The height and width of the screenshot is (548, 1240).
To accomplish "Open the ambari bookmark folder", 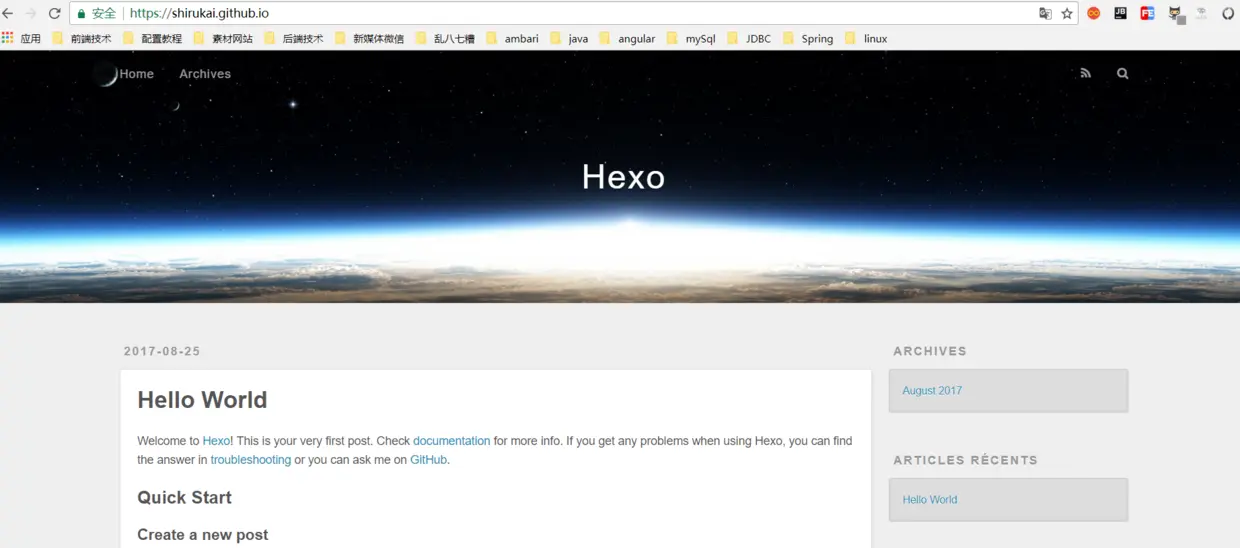I will (x=512, y=39).
